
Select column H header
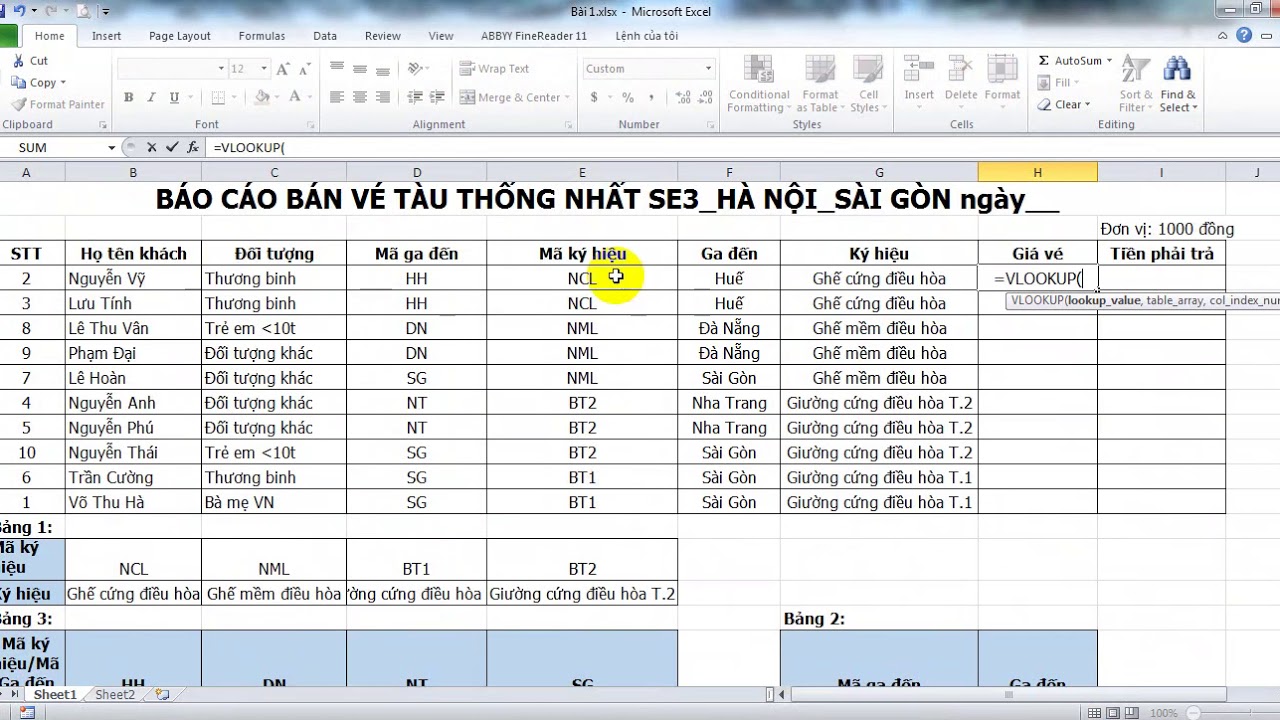[x=1037, y=172]
